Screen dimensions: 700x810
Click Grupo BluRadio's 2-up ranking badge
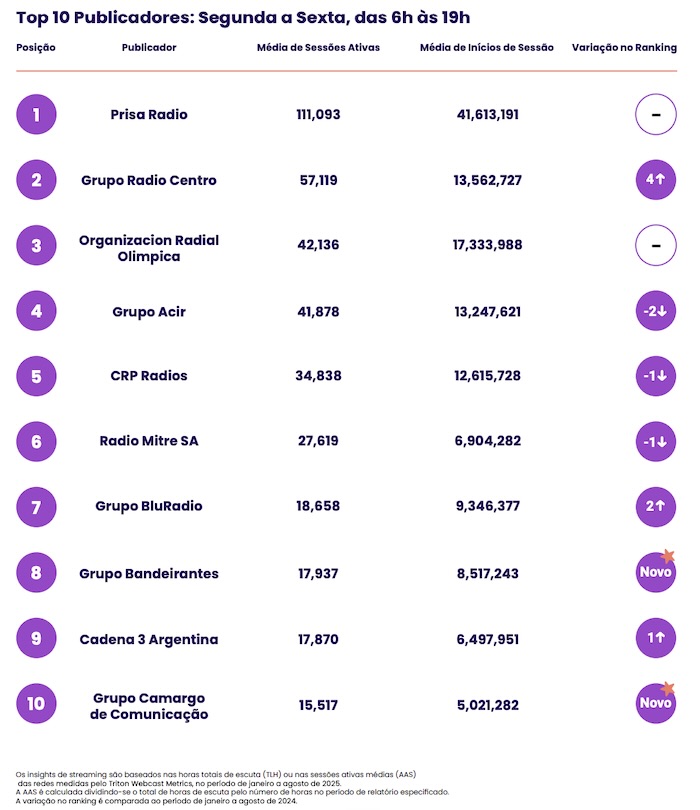coord(656,507)
